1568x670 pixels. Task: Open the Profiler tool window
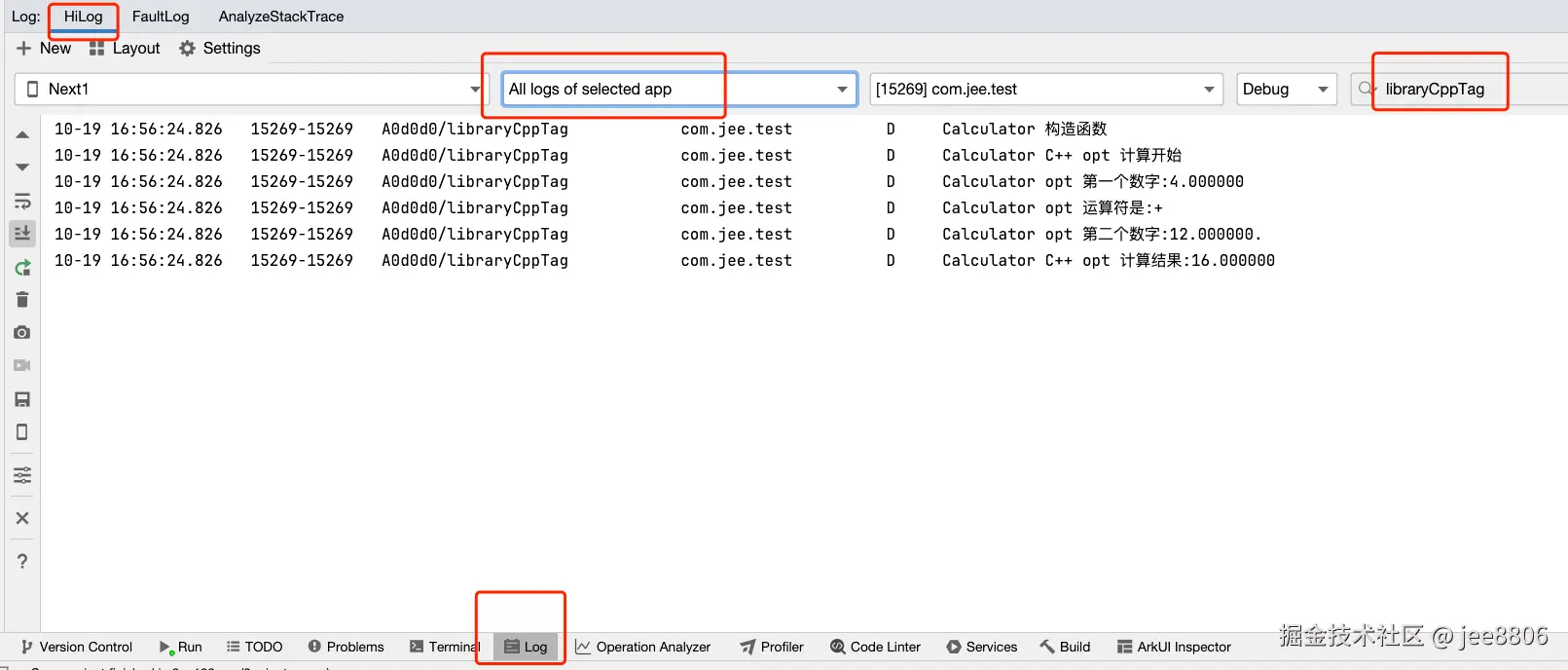coord(772,647)
